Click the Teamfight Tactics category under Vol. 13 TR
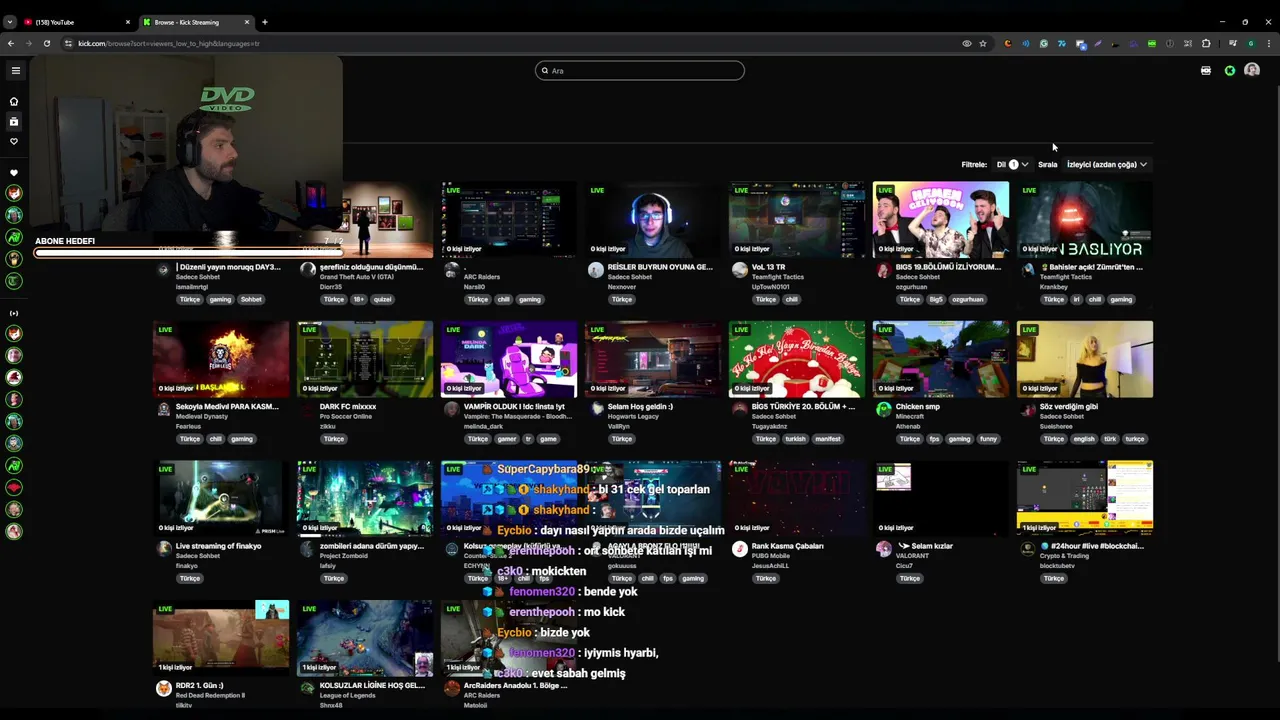1280x720 pixels. coord(777,277)
